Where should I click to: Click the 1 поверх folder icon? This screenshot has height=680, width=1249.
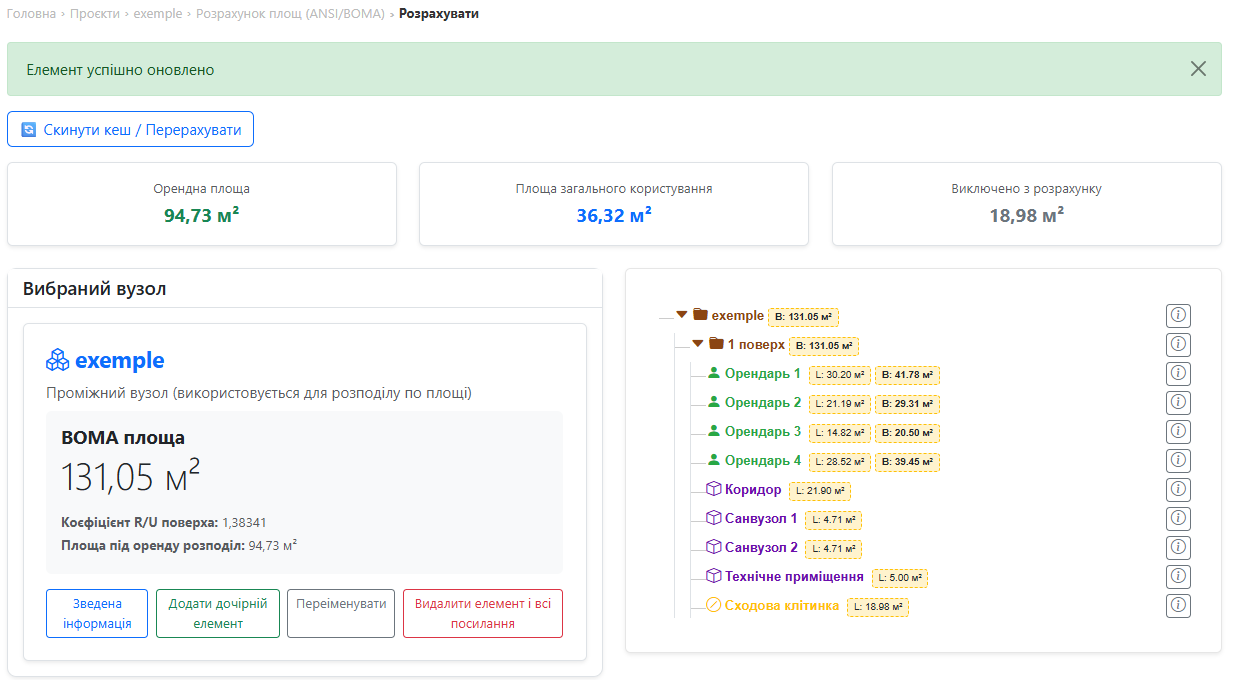click(716, 344)
